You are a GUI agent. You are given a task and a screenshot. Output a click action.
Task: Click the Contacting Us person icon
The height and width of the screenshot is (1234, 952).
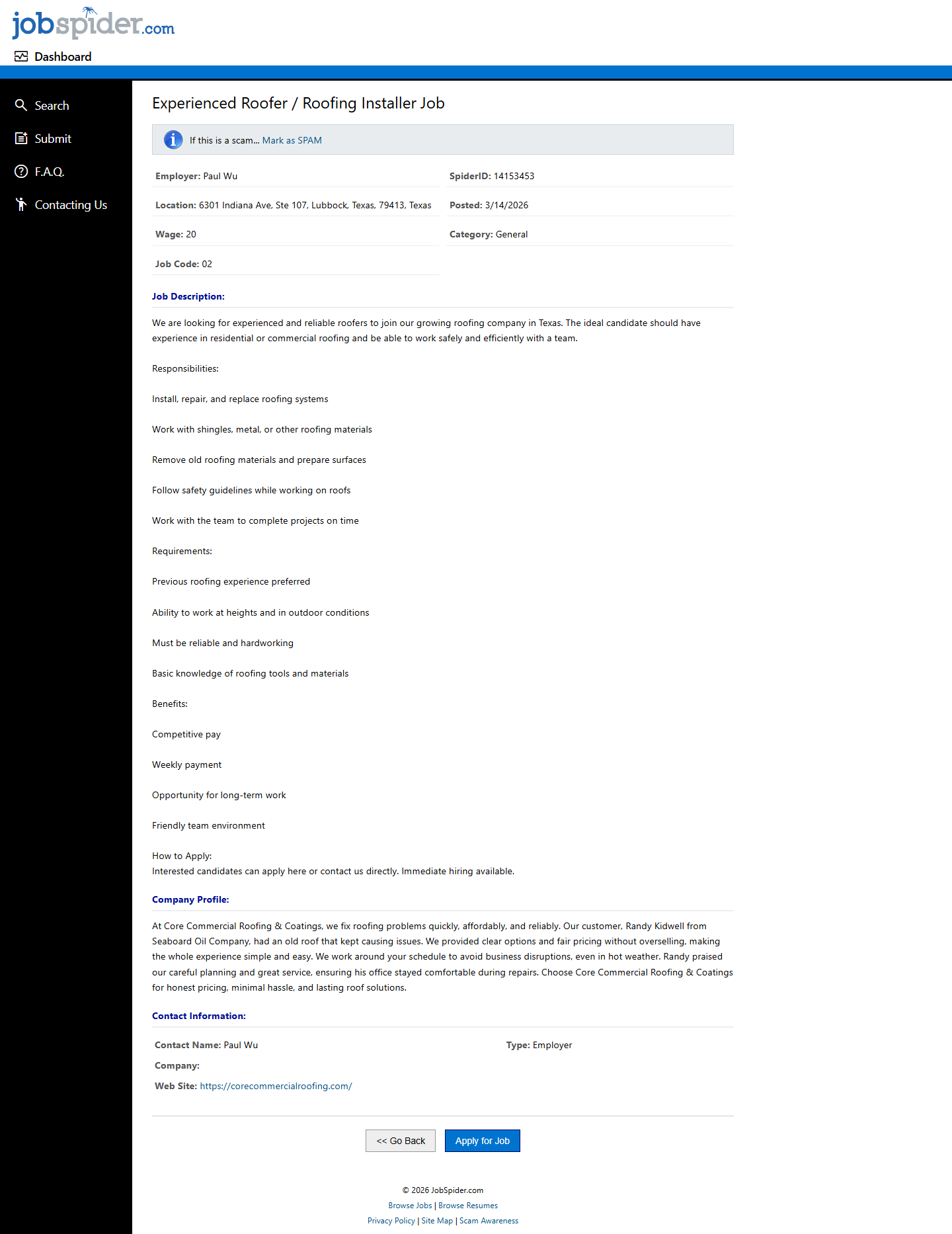click(x=21, y=205)
